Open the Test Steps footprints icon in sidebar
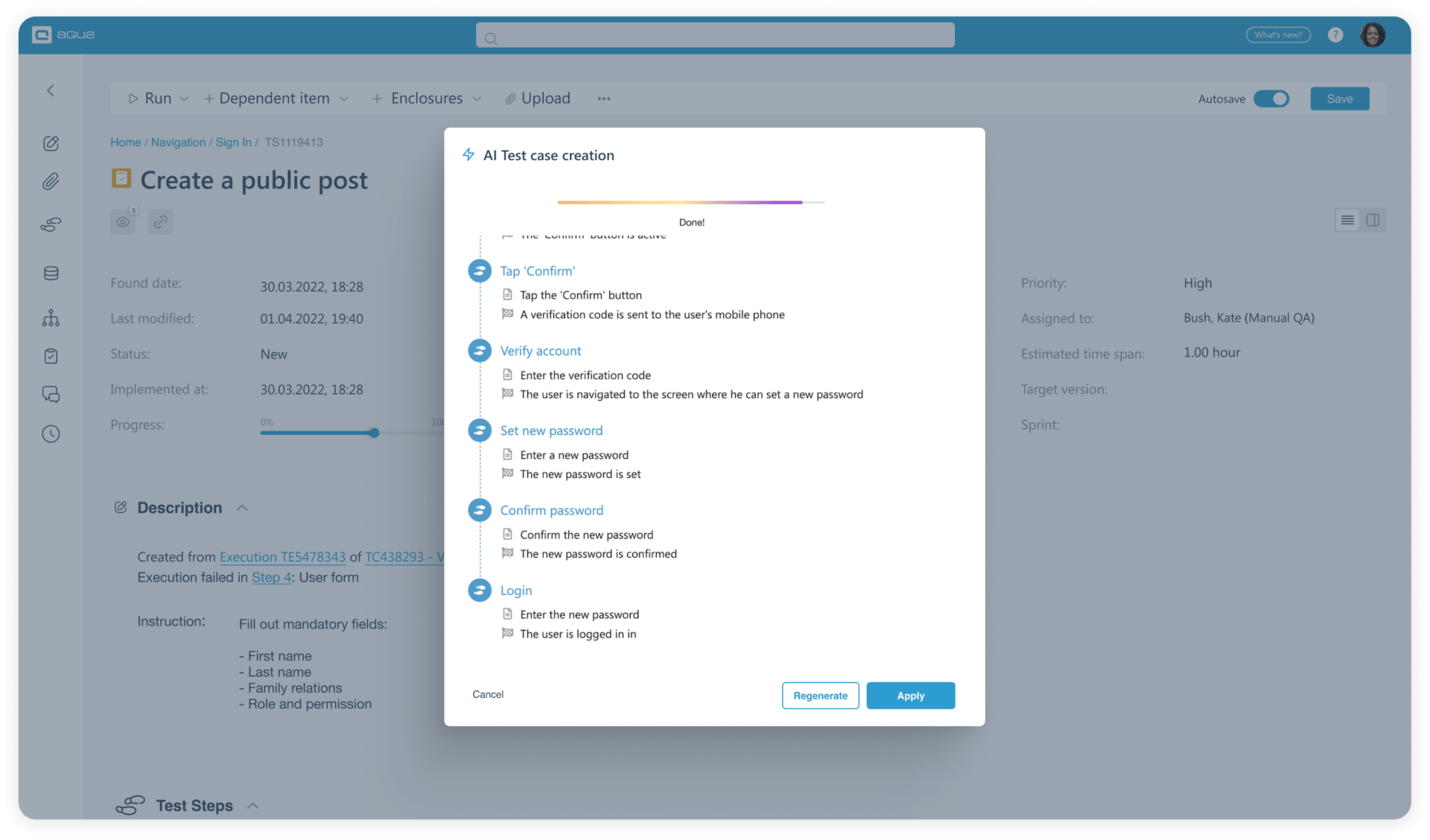Screen dimensions: 1430x840 51,223
